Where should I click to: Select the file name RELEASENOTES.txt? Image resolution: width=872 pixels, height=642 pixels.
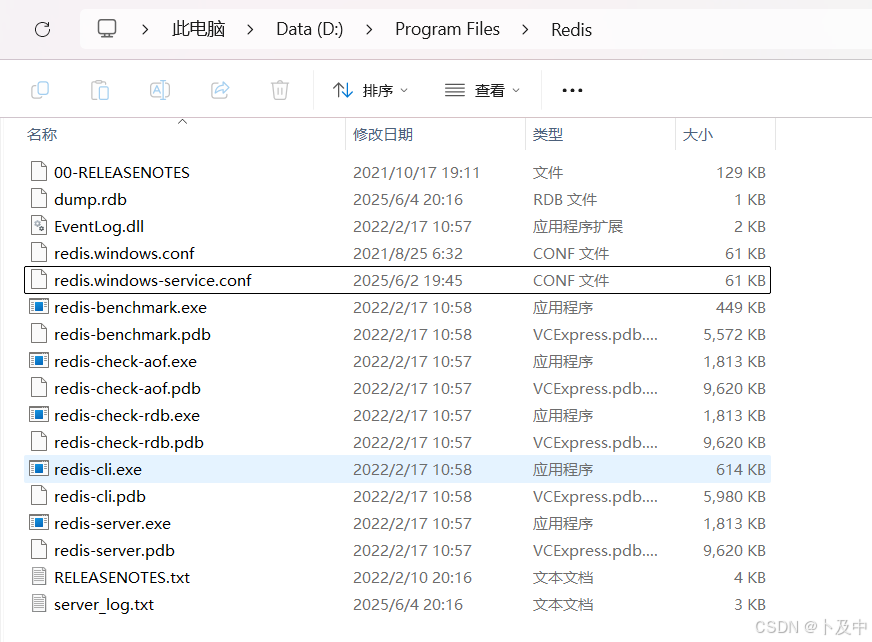(x=122, y=577)
